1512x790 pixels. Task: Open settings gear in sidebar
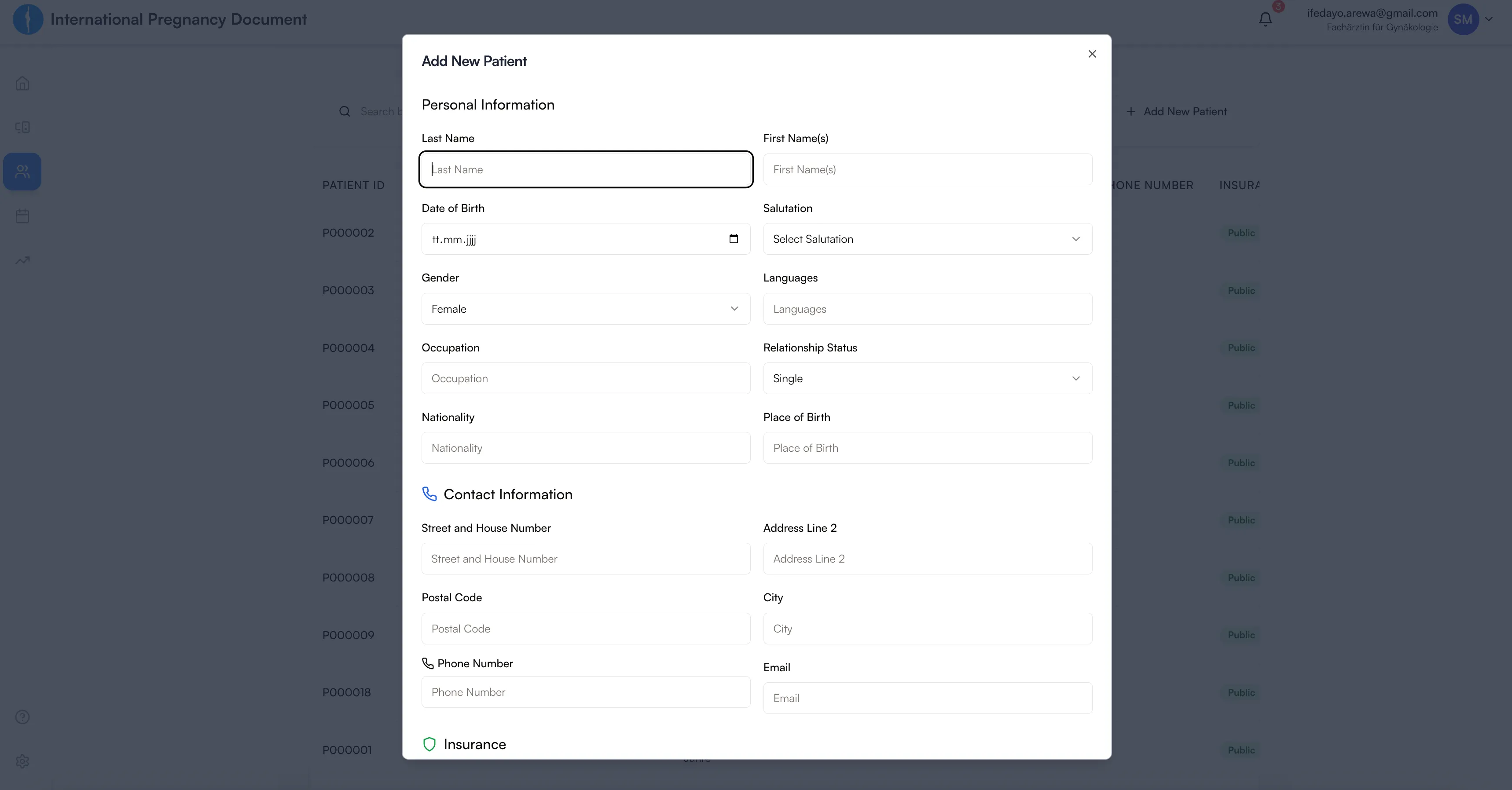point(22,761)
